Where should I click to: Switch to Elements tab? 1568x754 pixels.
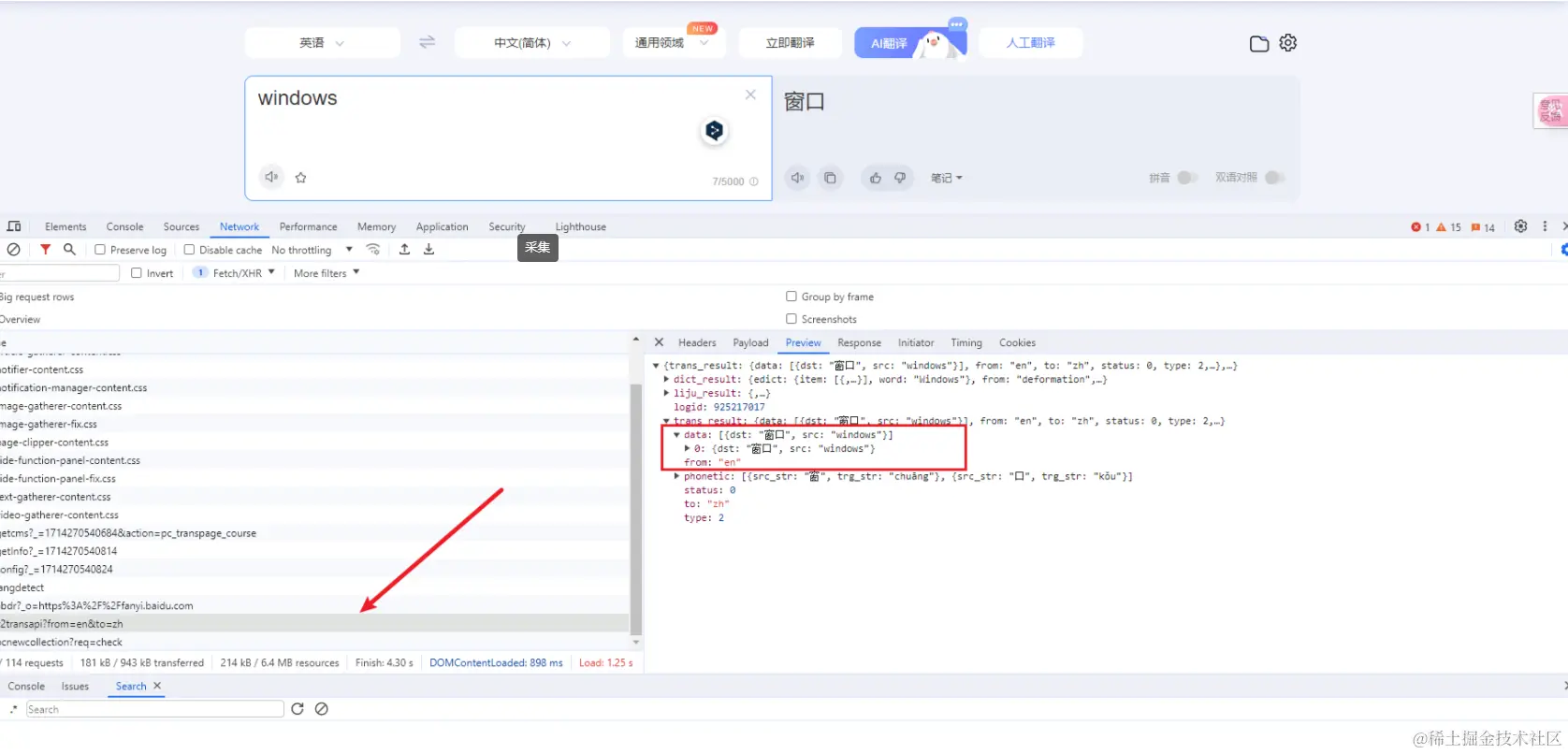(65, 226)
